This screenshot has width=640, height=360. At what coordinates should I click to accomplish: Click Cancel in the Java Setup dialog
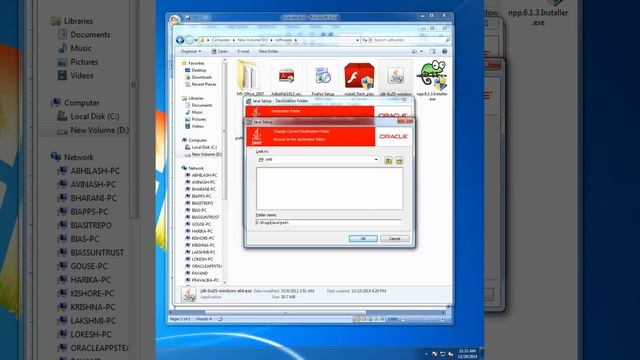pyautogui.click(x=394, y=238)
